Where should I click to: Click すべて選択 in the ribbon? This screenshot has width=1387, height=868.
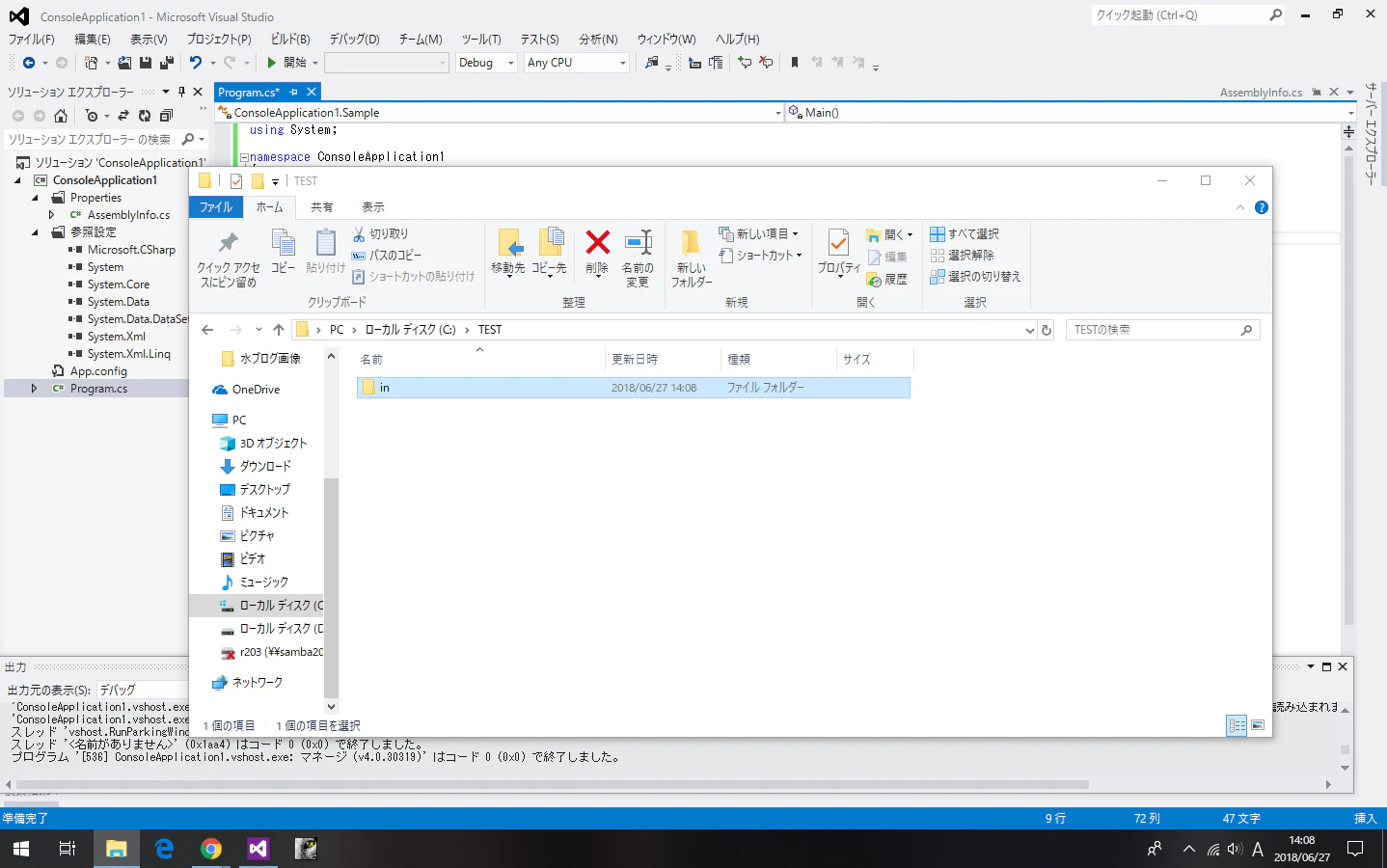tap(965, 234)
